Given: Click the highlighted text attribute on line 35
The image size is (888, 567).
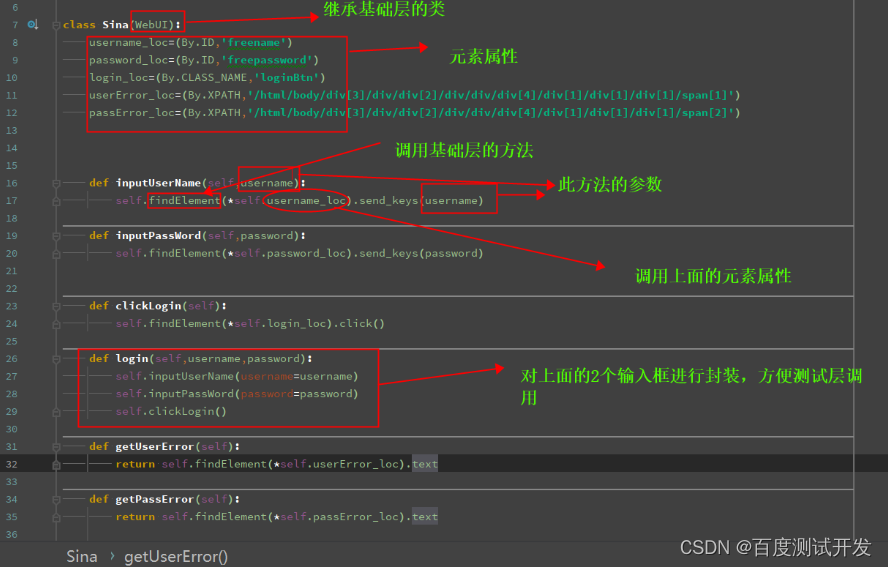Looking at the screenshot, I should click(x=425, y=517).
